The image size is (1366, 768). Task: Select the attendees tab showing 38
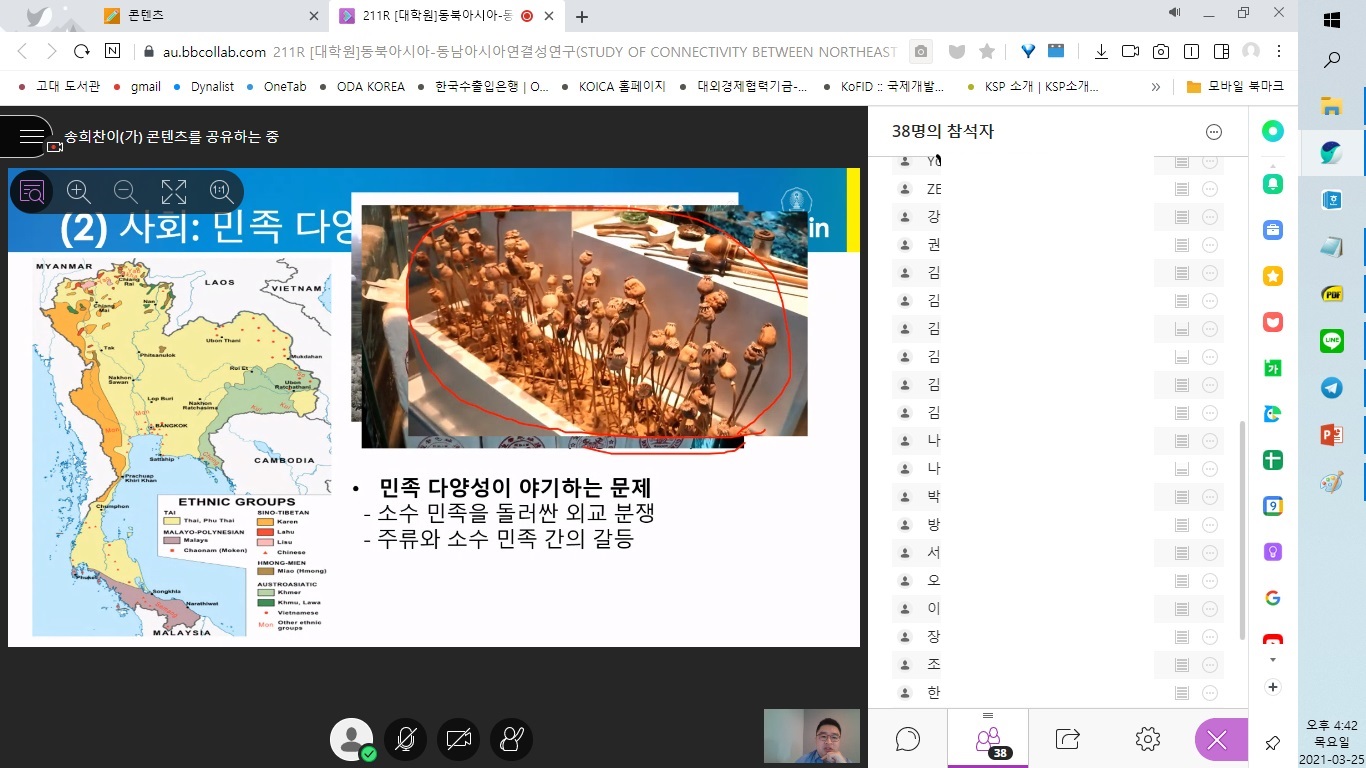988,740
